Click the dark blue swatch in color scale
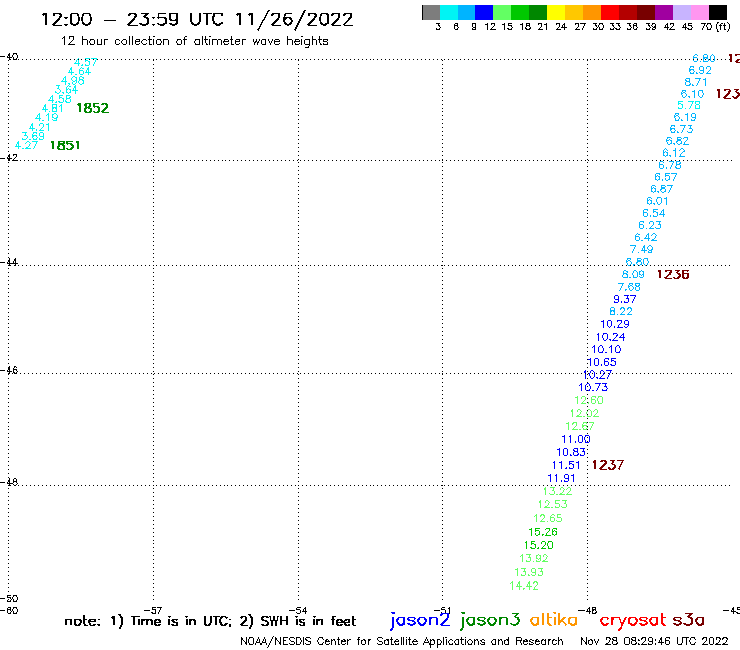 484,12
